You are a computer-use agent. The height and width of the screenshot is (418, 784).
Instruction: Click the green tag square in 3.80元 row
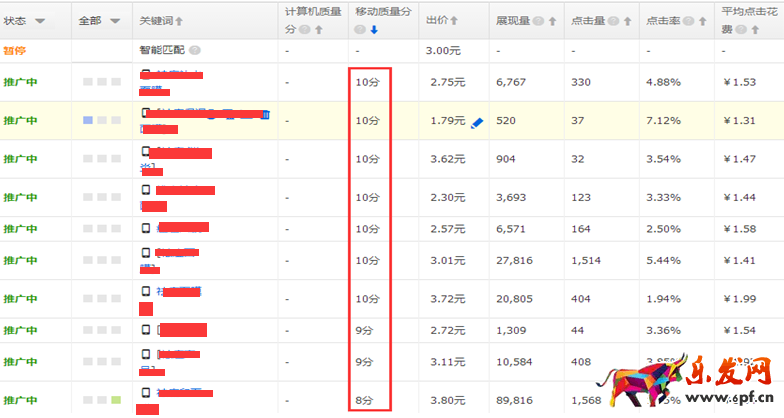pos(116,400)
